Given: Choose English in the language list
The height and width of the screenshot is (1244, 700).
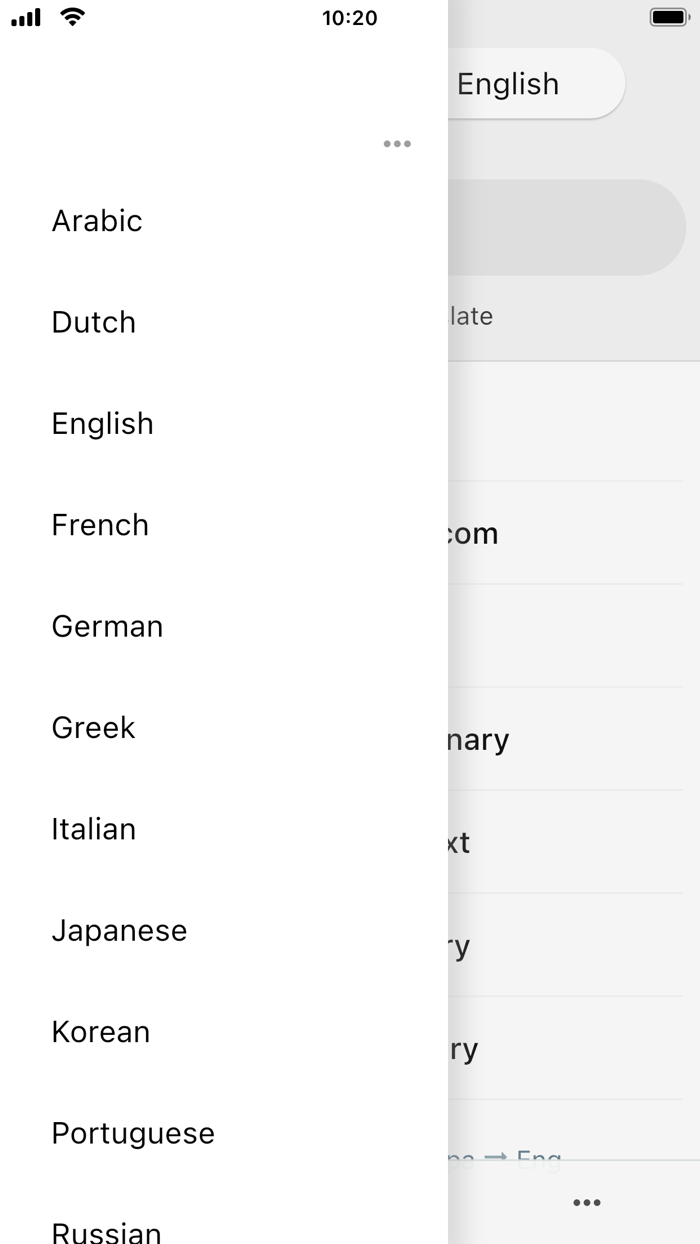Looking at the screenshot, I should pyautogui.click(x=102, y=423).
